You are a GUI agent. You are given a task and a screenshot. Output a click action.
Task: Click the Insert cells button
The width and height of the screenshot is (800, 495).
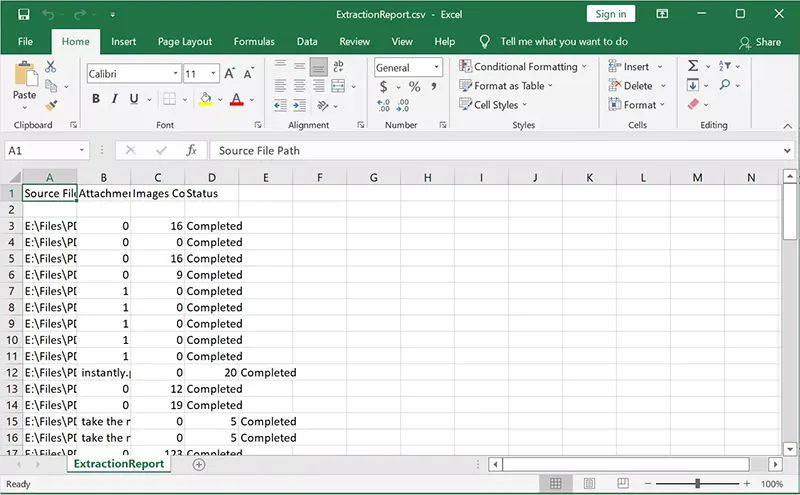(635, 66)
